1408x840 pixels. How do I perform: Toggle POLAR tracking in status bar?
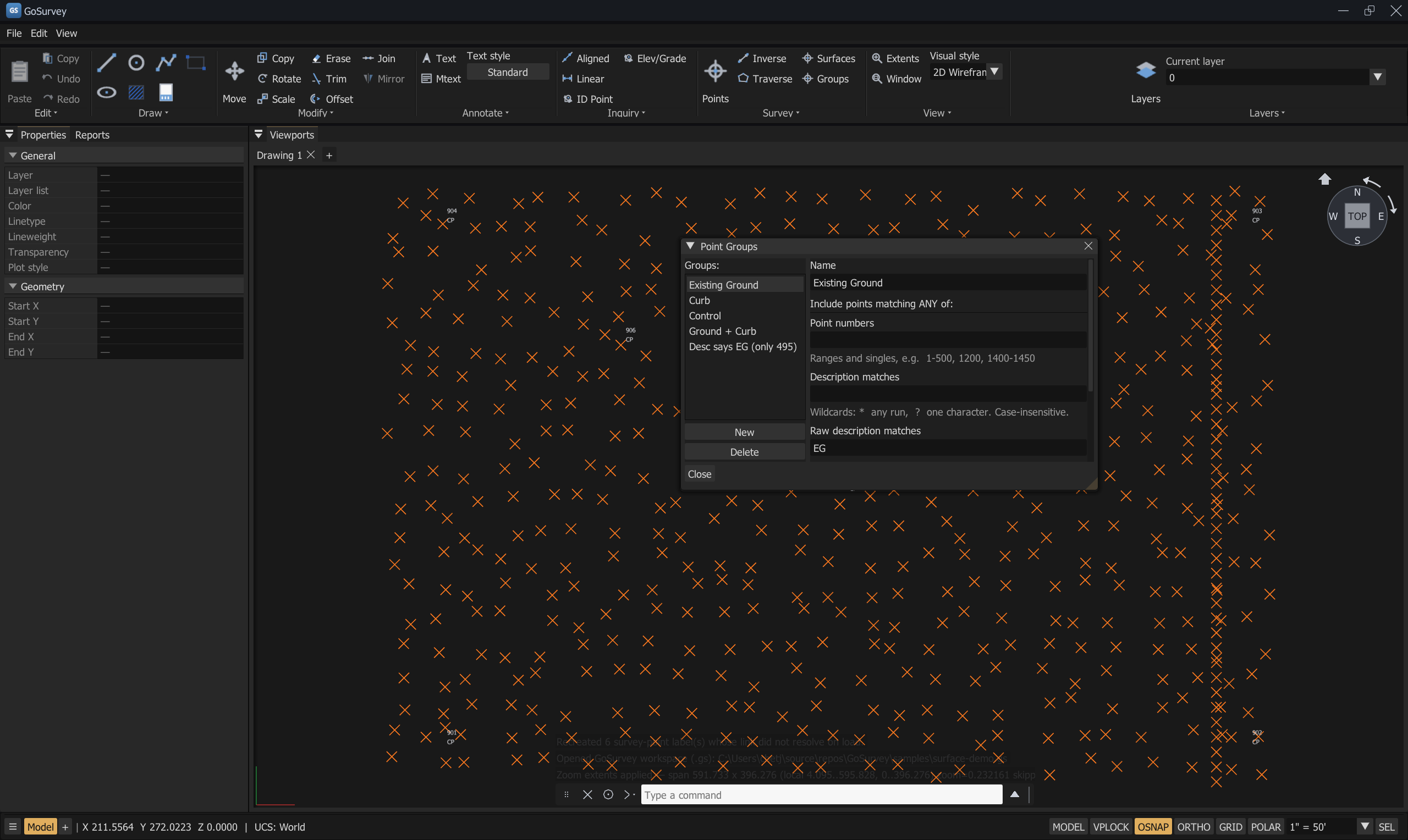coord(1266,826)
